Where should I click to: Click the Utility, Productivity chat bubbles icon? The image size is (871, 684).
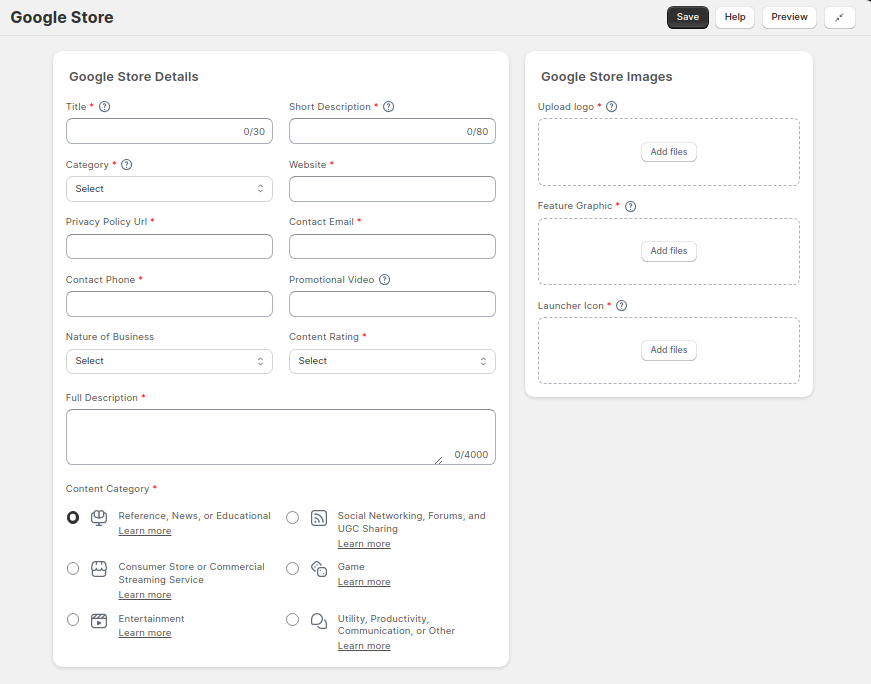point(319,620)
